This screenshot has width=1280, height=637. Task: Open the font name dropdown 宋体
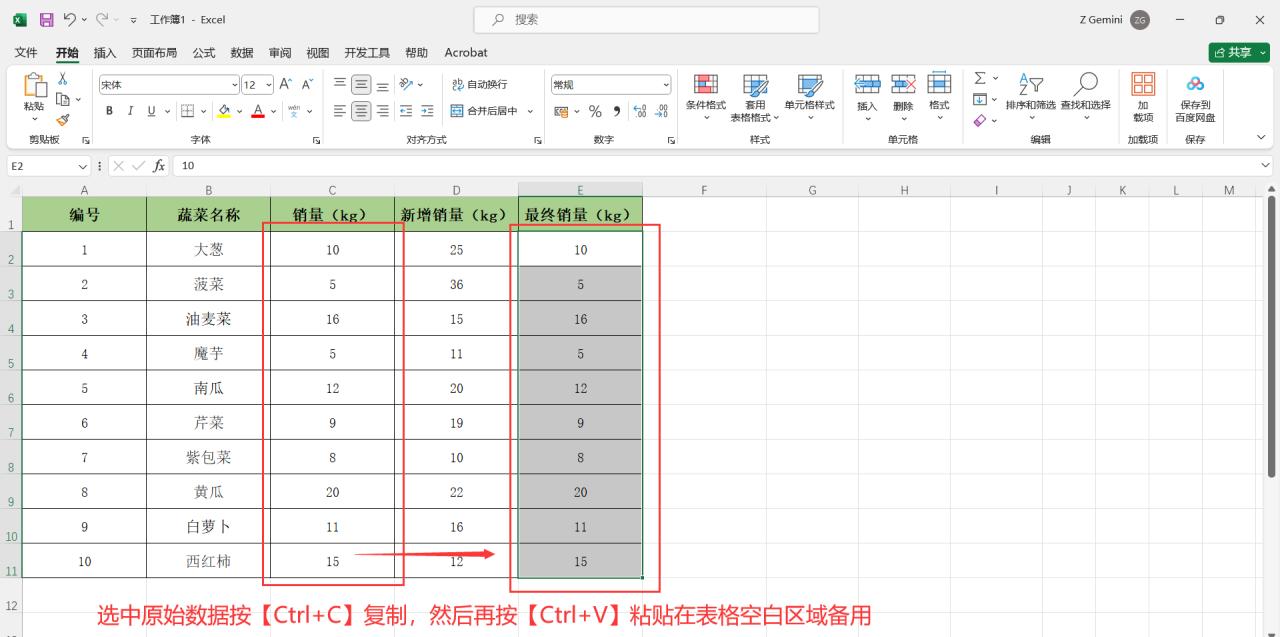[236, 85]
